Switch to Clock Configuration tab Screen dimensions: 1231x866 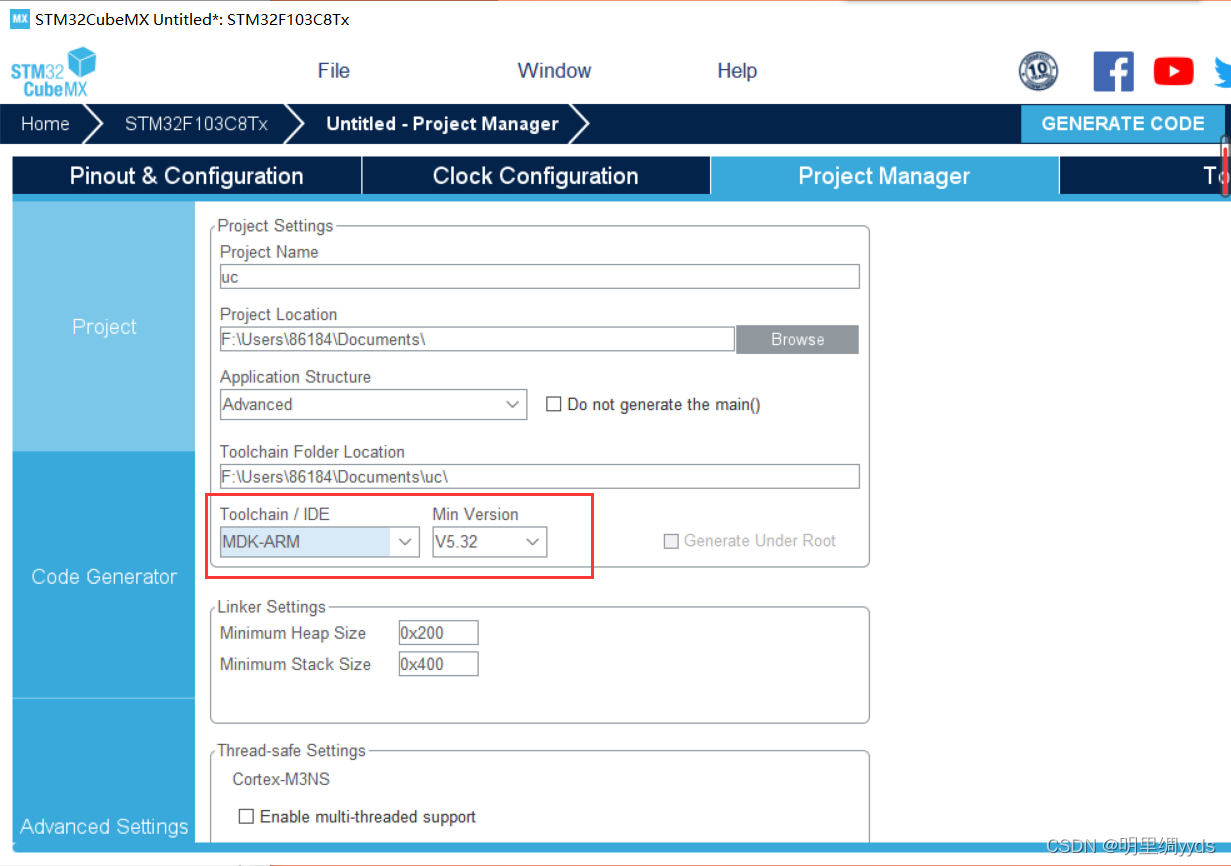[535, 176]
